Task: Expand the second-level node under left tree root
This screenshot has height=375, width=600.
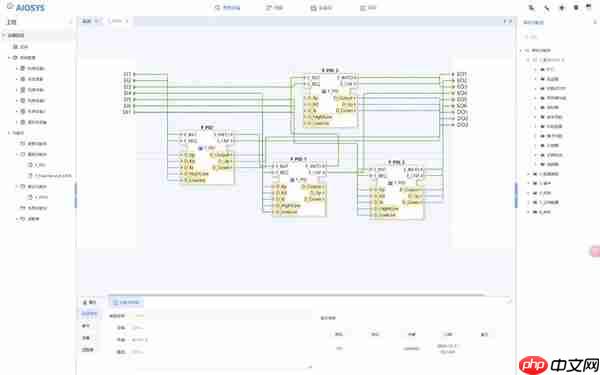Action: pos(10,57)
